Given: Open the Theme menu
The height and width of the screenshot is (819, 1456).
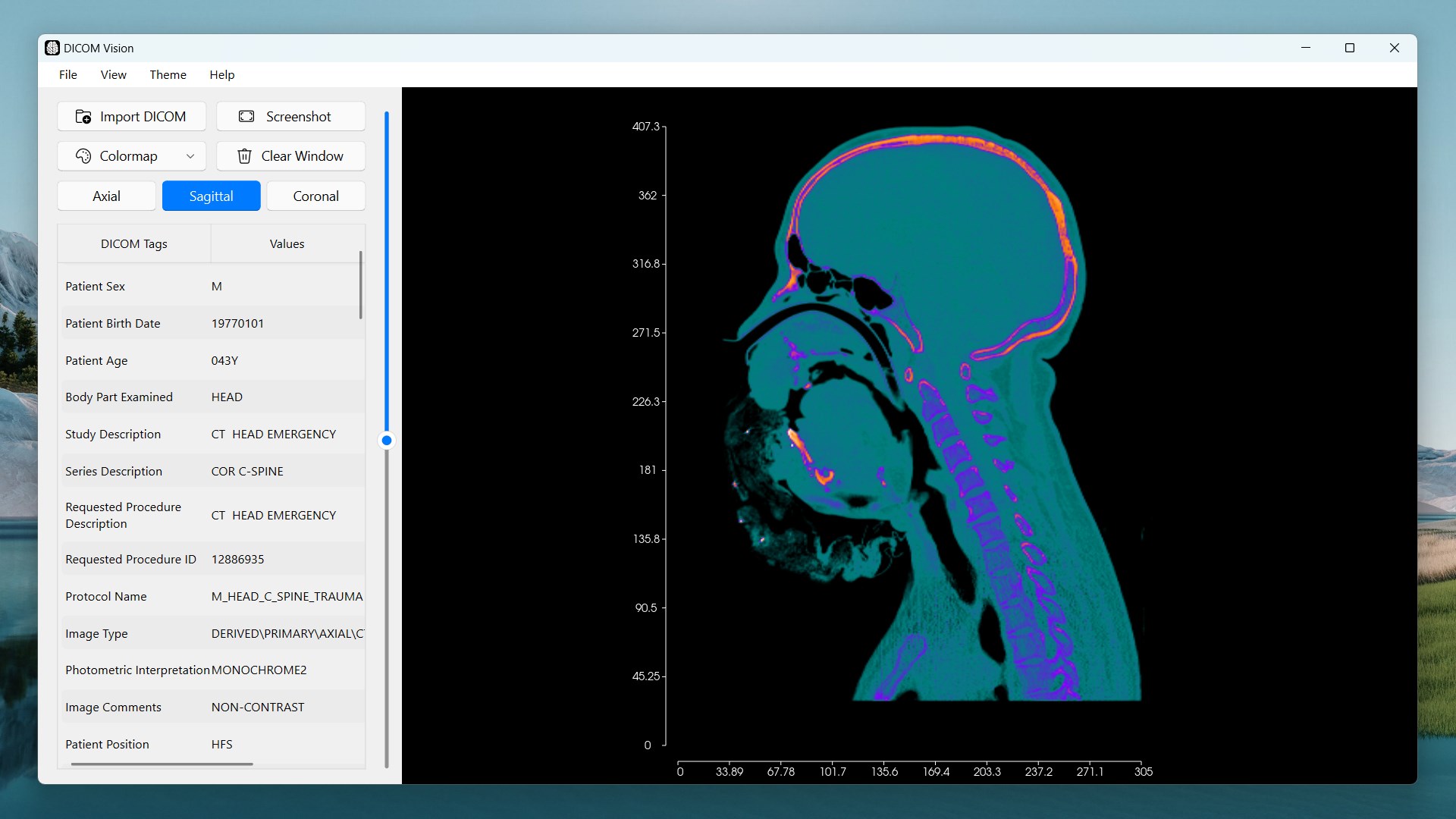Looking at the screenshot, I should [168, 74].
